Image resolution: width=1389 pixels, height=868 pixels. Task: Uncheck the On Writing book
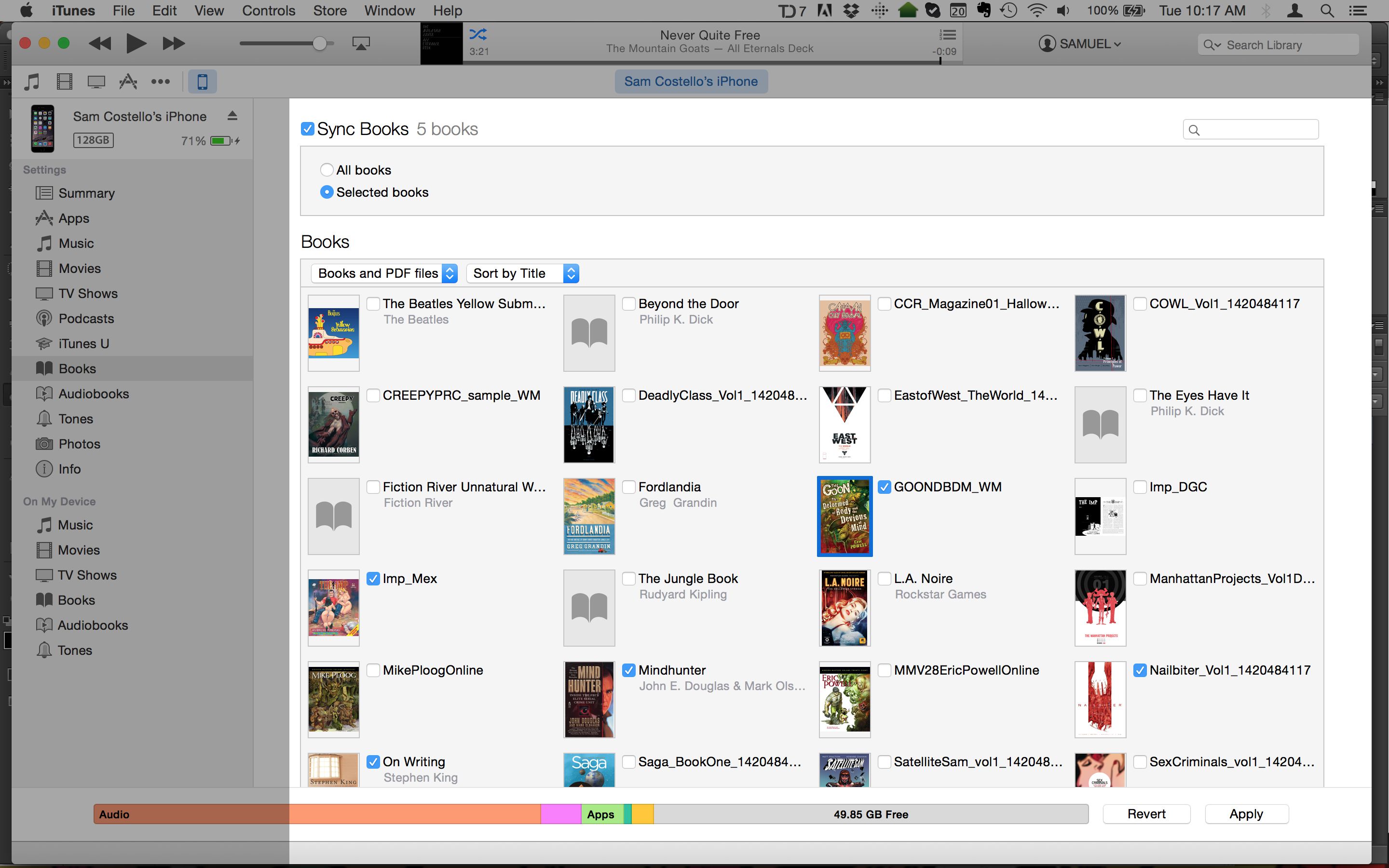[x=373, y=762]
